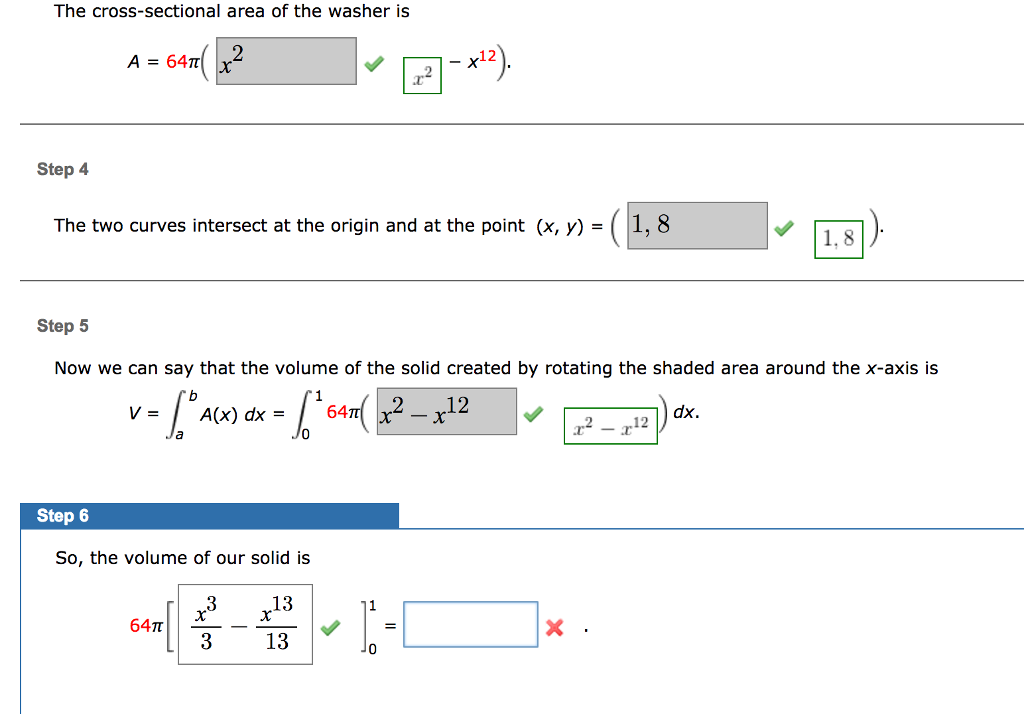
Task: Click the green-bordered x² correct answer box
Action: (422, 76)
